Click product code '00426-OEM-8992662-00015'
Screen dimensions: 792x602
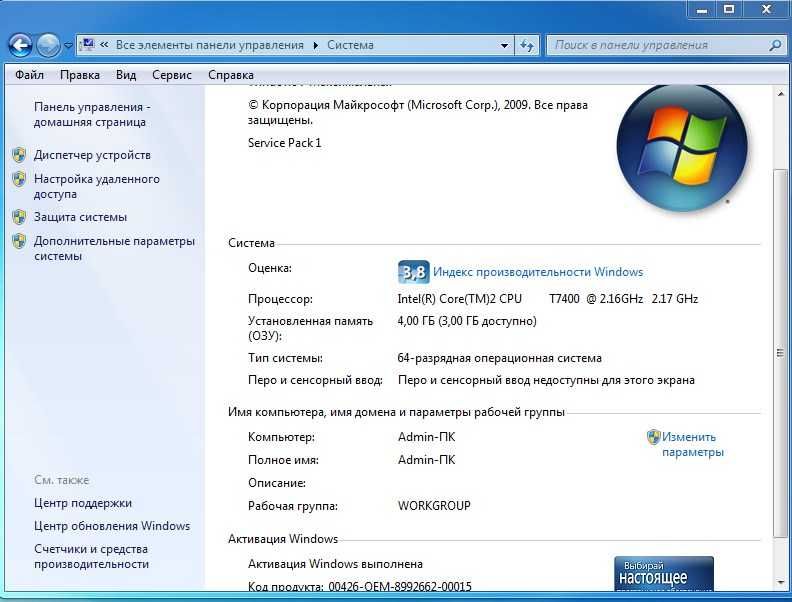[x=400, y=586]
